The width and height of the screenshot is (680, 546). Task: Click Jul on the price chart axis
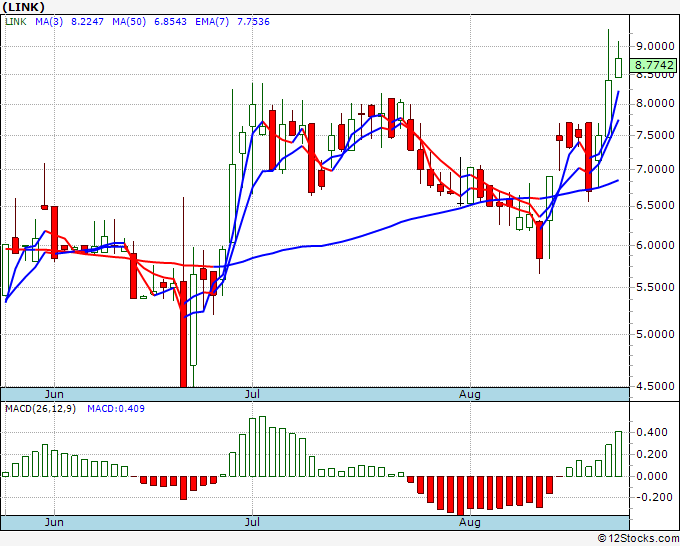click(252, 395)
